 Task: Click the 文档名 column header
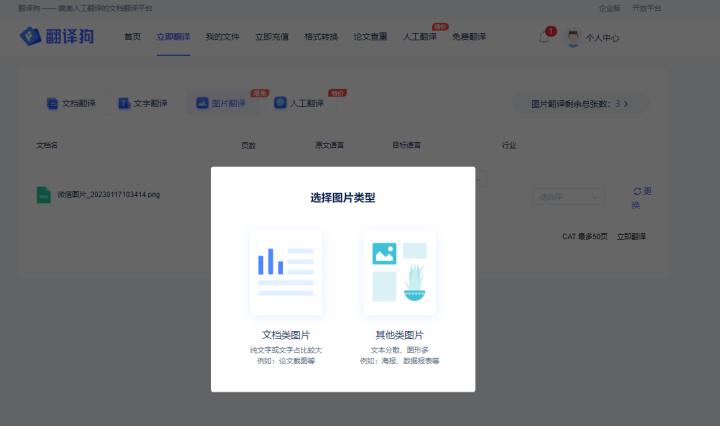[x=47, y=145]
